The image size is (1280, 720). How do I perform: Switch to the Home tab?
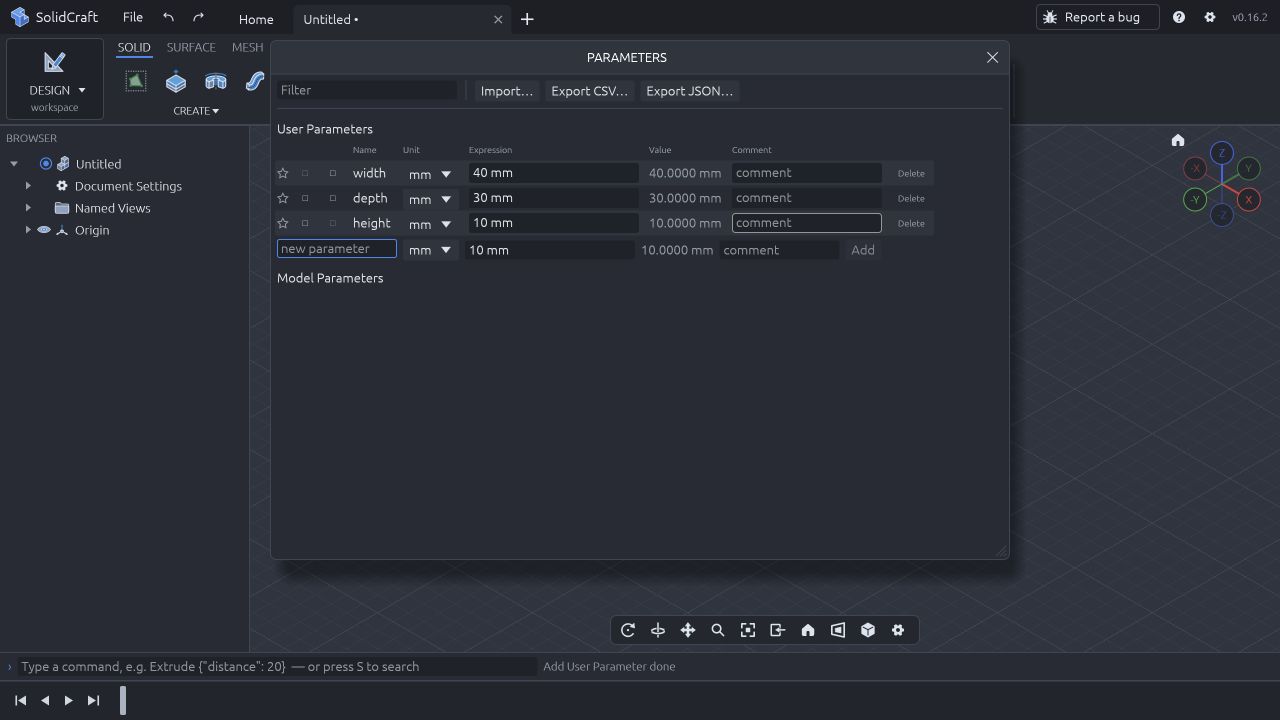[x=256, y=19]
